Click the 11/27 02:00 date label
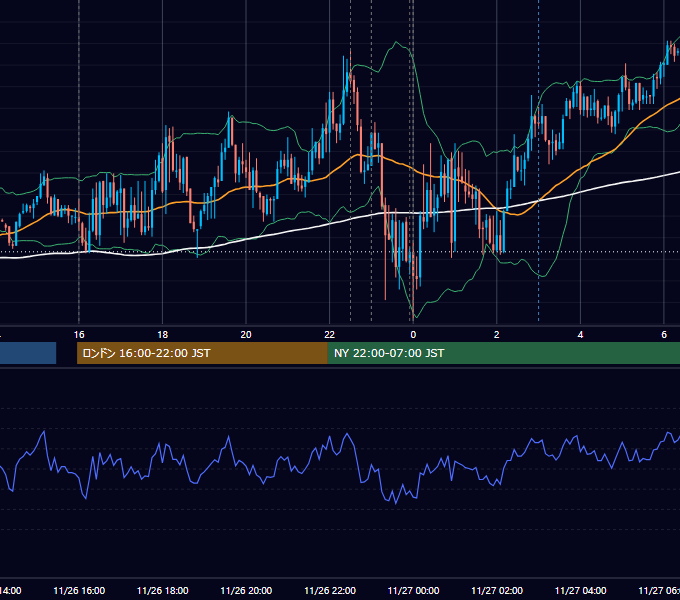Viewport: 680px width, 600px height. pos(497,591)
